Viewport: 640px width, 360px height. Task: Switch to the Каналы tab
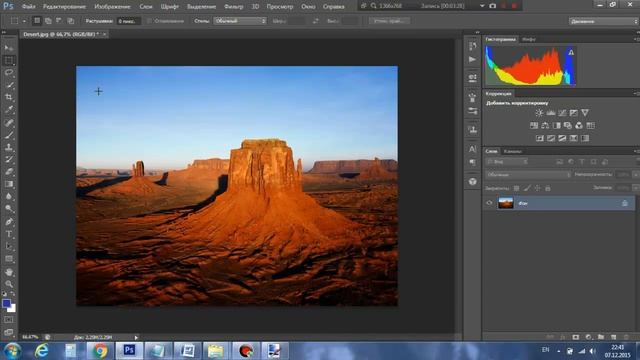coord(513,151)
